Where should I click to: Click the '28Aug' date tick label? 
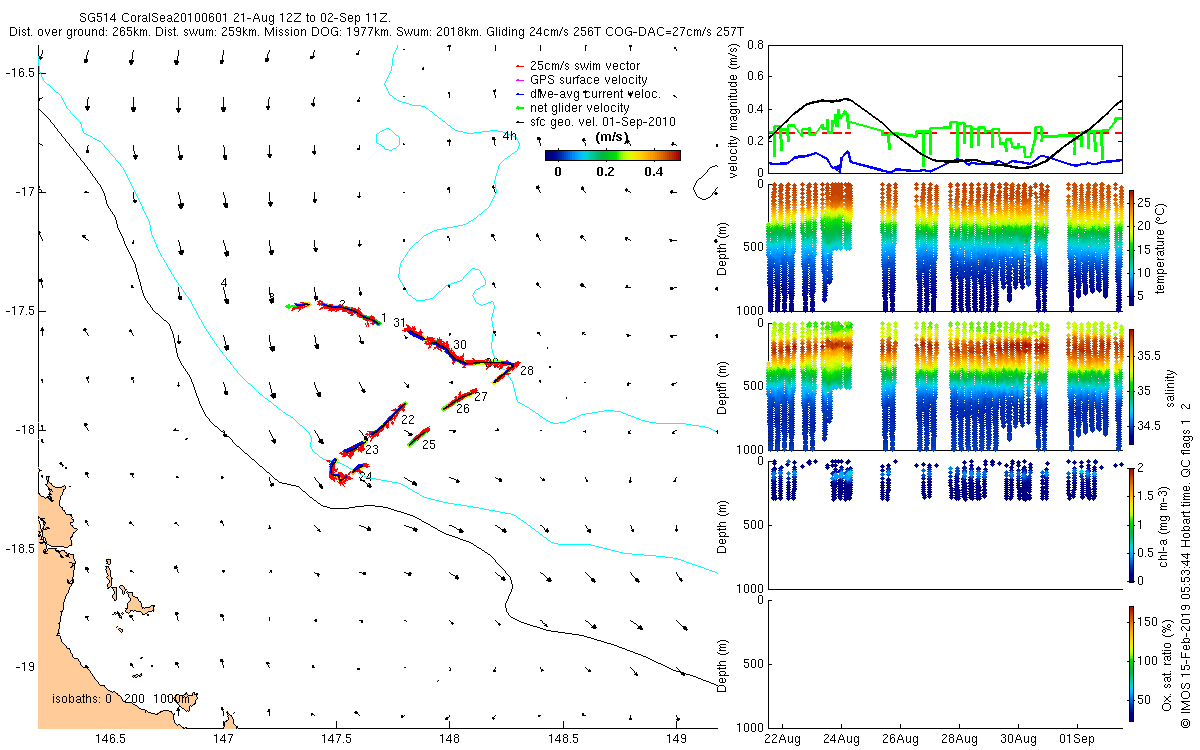[958, 739]
